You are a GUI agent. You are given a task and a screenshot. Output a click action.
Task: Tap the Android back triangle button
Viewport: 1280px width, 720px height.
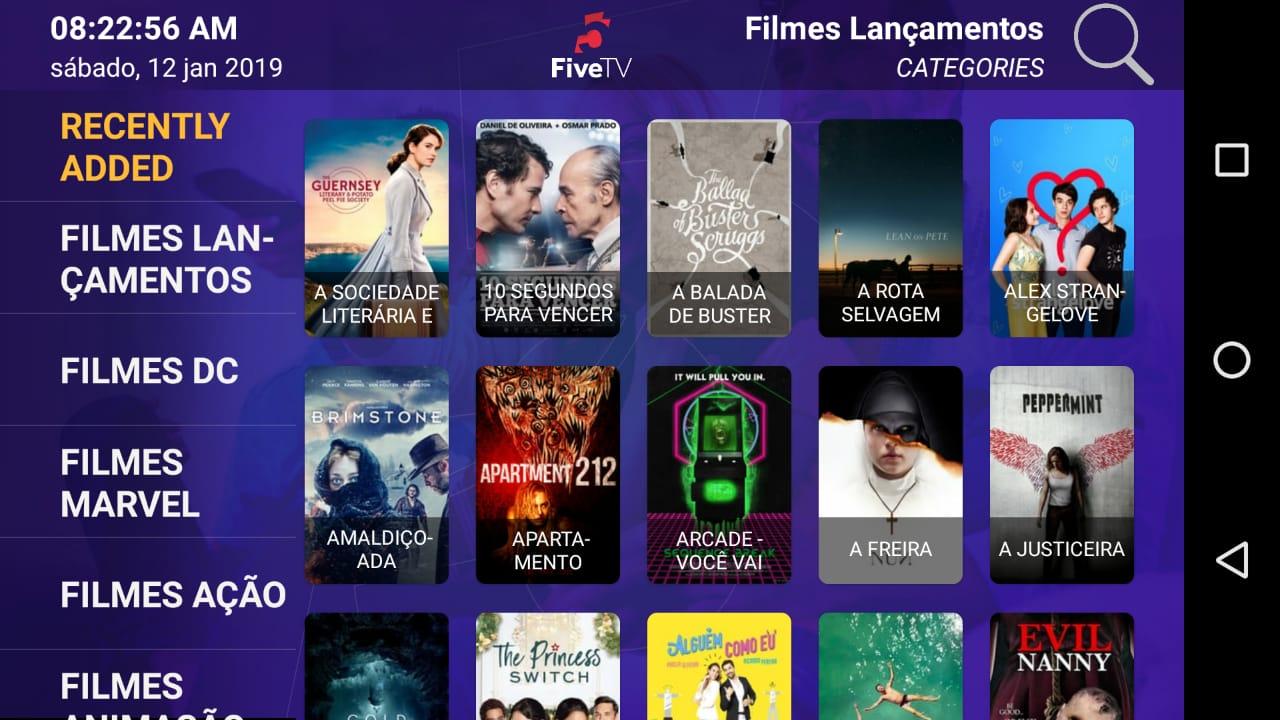tap(1232, 560)
